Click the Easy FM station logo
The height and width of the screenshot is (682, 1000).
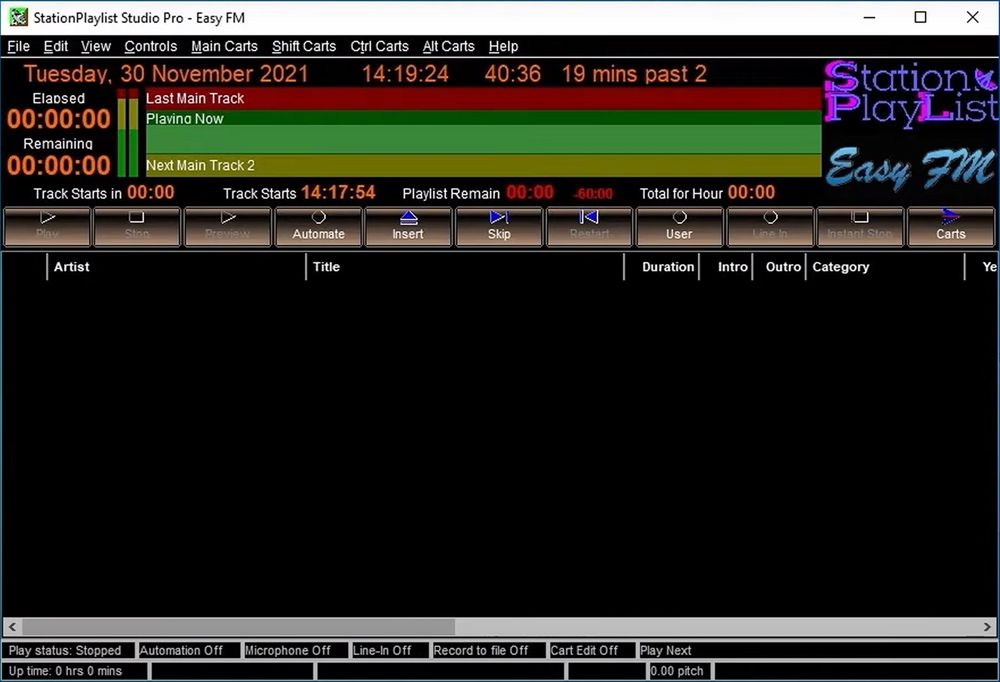coord(910,168)
